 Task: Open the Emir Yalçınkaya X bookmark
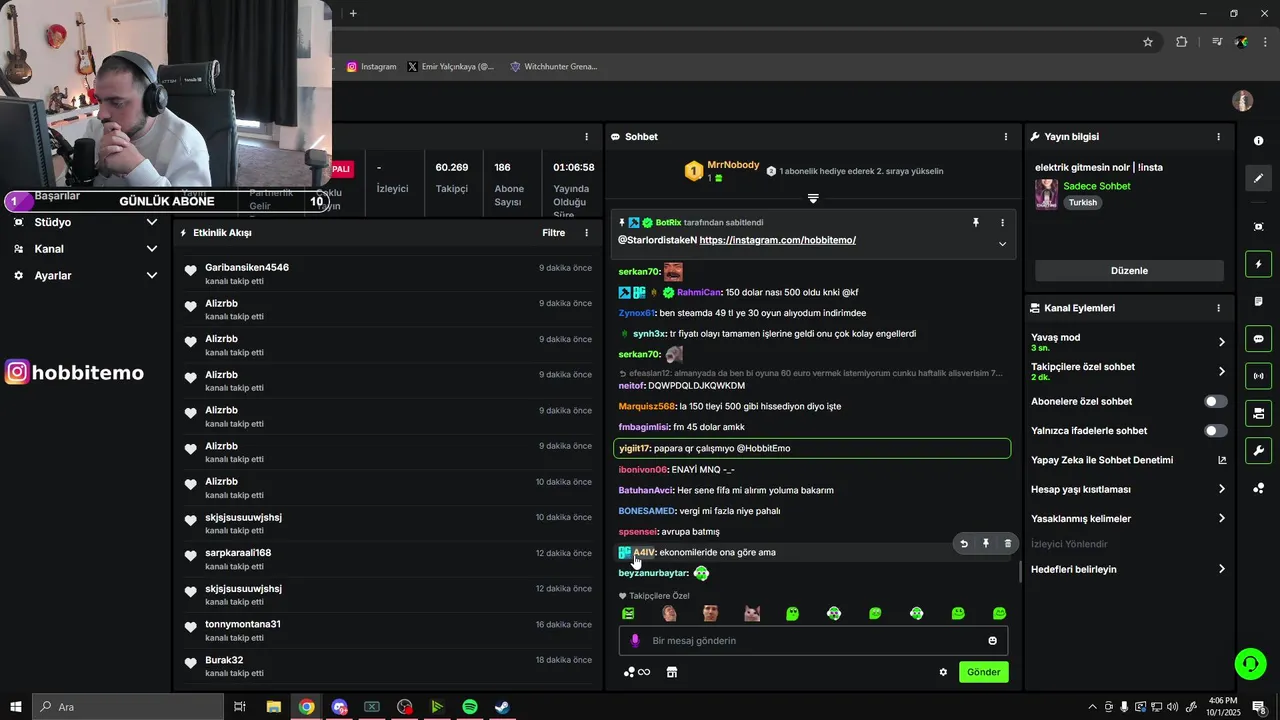(451, 67)
